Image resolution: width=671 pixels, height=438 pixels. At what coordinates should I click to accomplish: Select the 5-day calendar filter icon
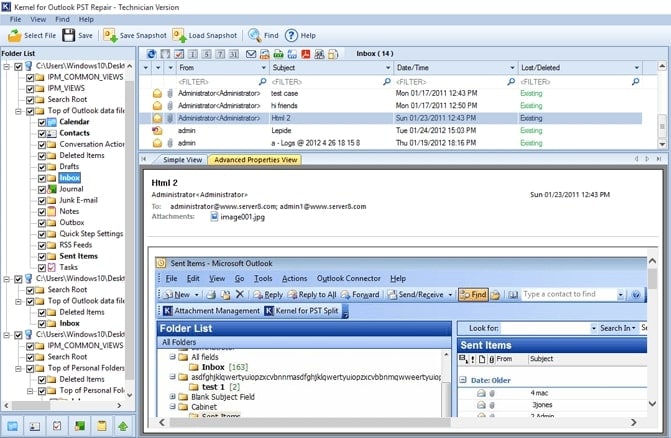(x=207, y=54)
